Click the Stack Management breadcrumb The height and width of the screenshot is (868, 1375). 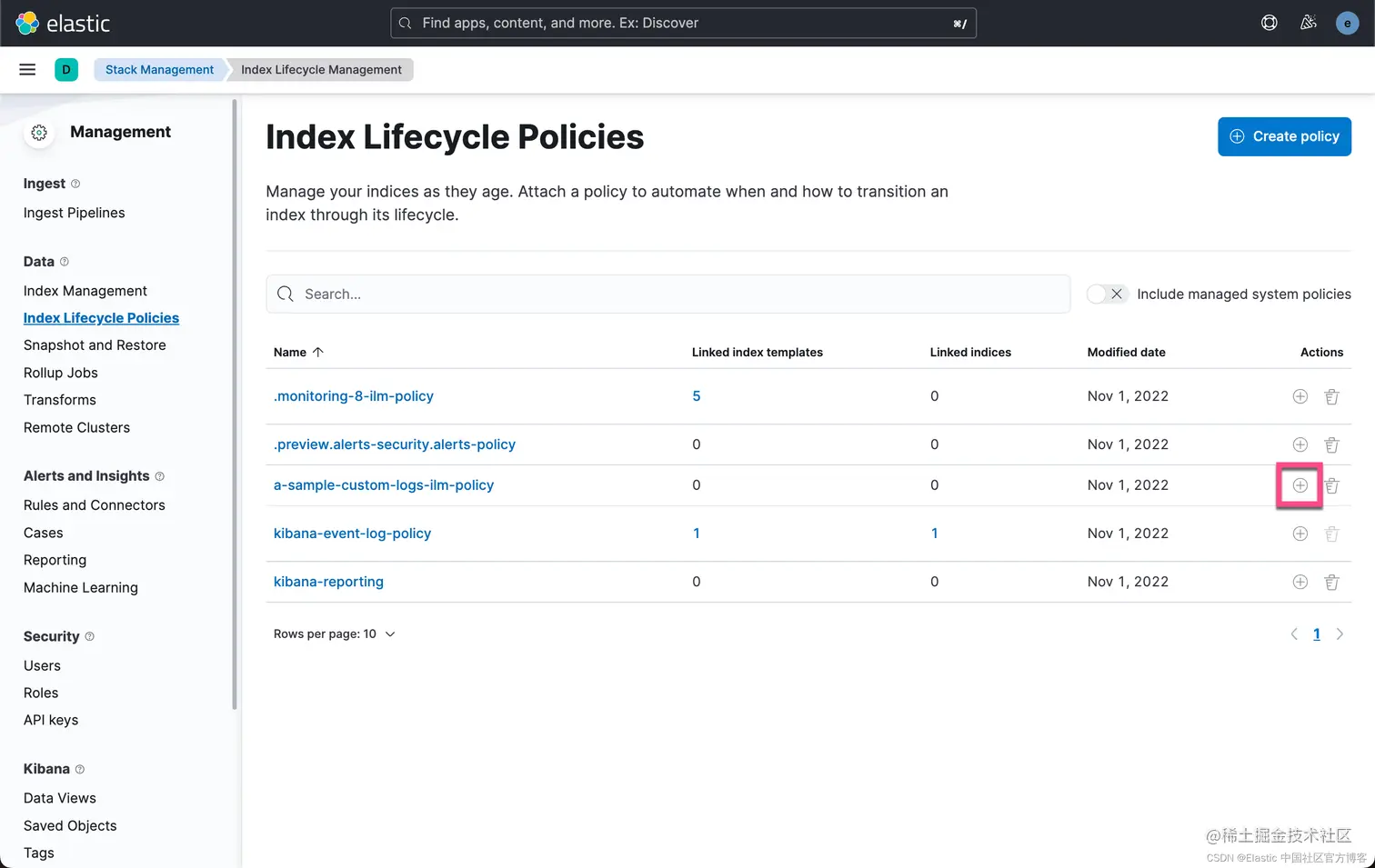[x=159, y=70]
